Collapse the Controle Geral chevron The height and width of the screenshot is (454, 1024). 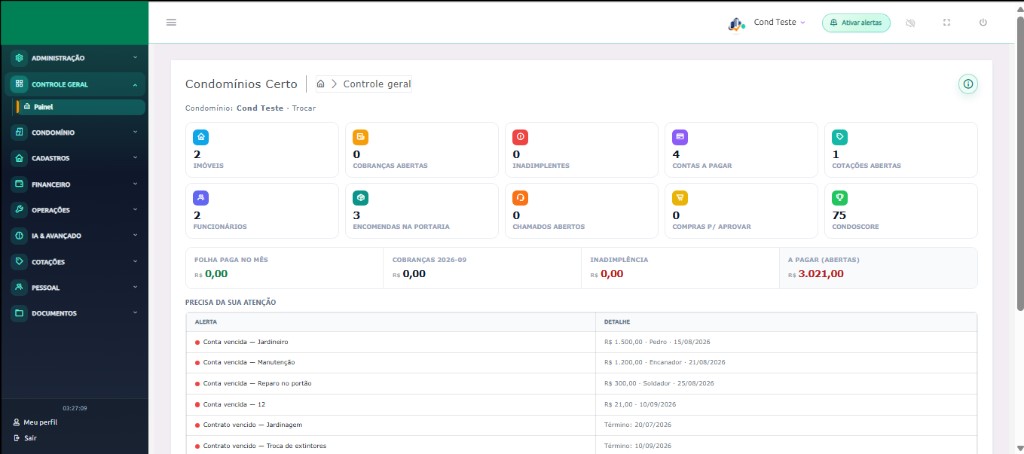135,84
